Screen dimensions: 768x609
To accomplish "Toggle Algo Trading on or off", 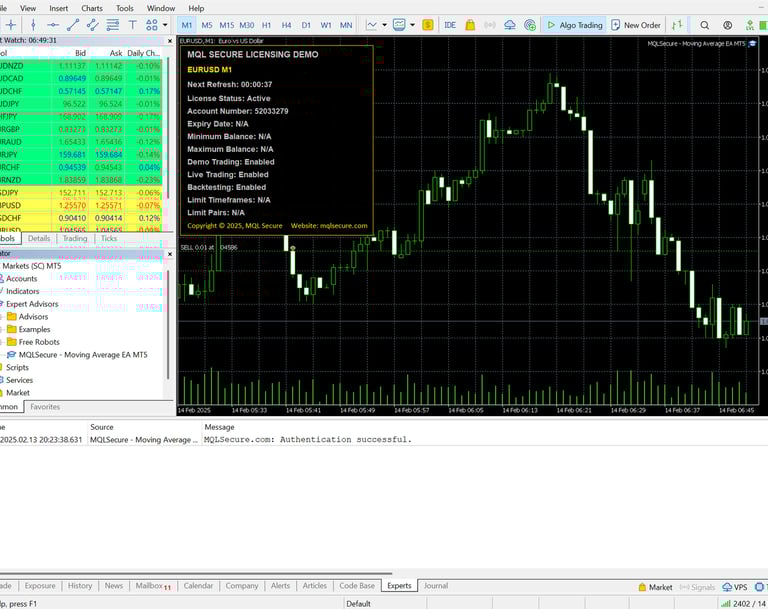I will click(575, 25).
